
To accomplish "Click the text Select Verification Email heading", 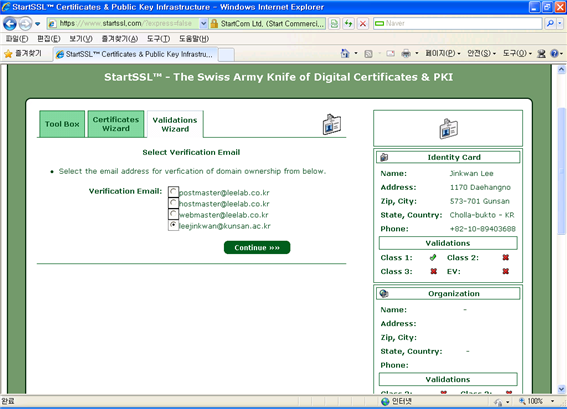I will [191, 152].
